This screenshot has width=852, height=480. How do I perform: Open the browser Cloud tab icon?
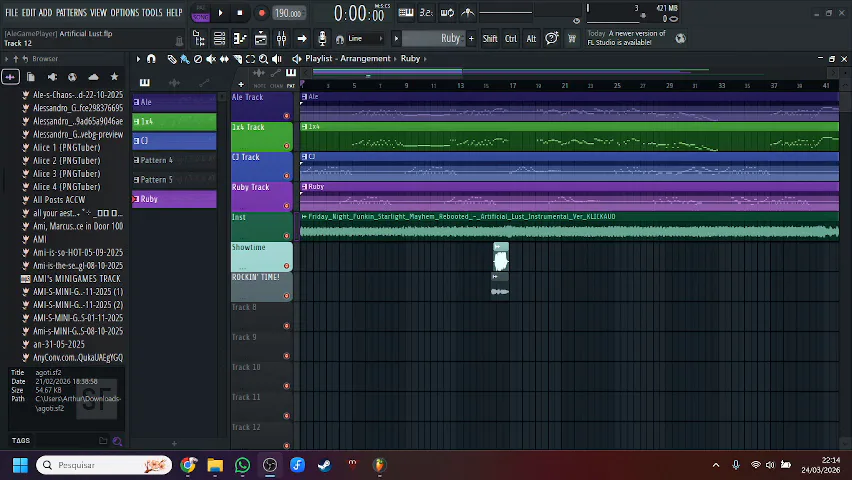click(93, 77)
